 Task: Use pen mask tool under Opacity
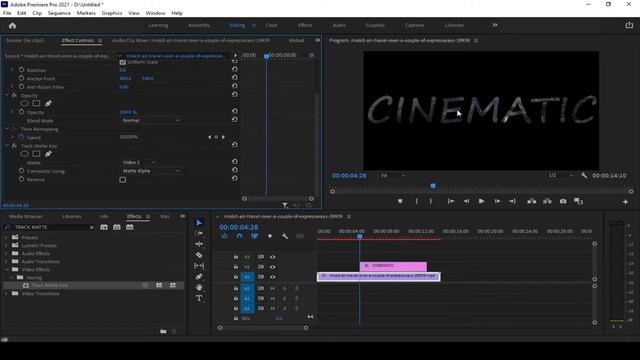pyautogui.click(x=48, y=103)
